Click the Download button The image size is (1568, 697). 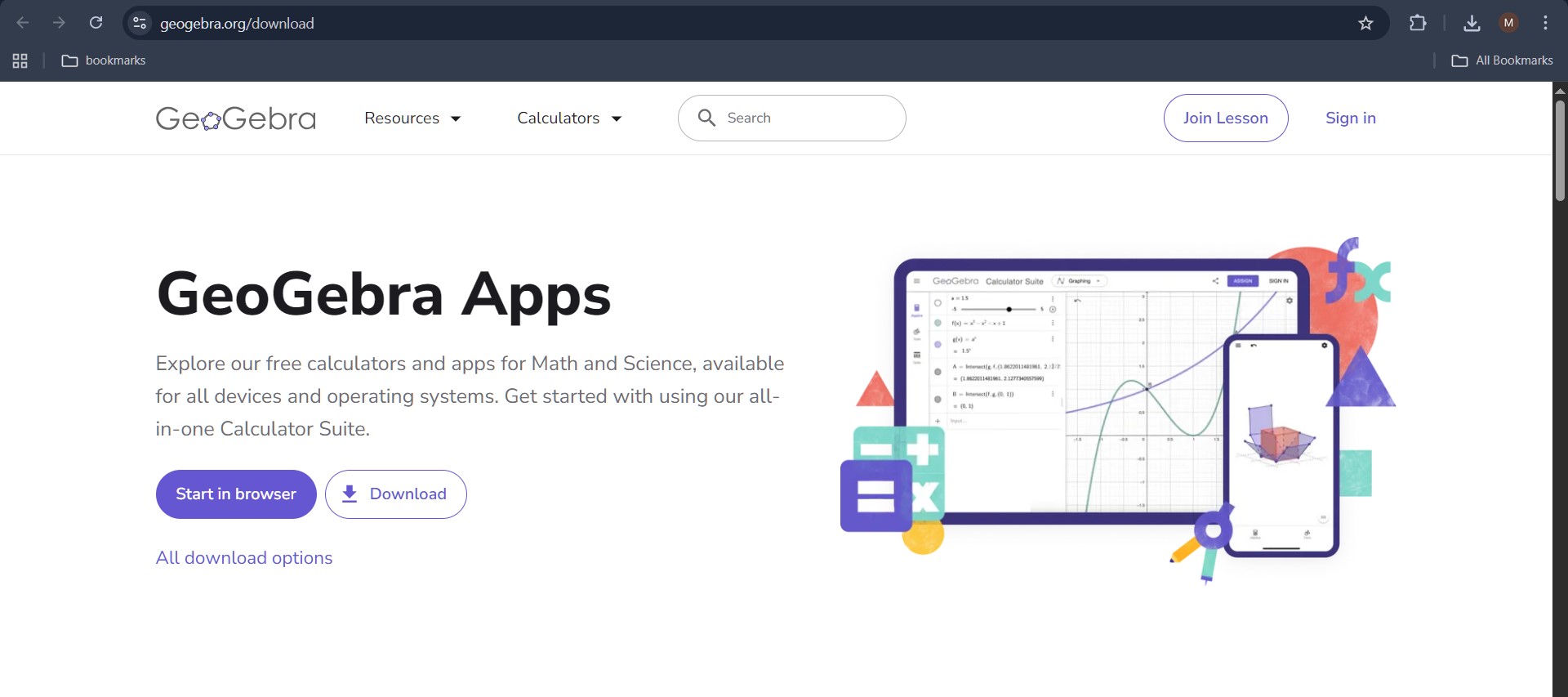396,494
